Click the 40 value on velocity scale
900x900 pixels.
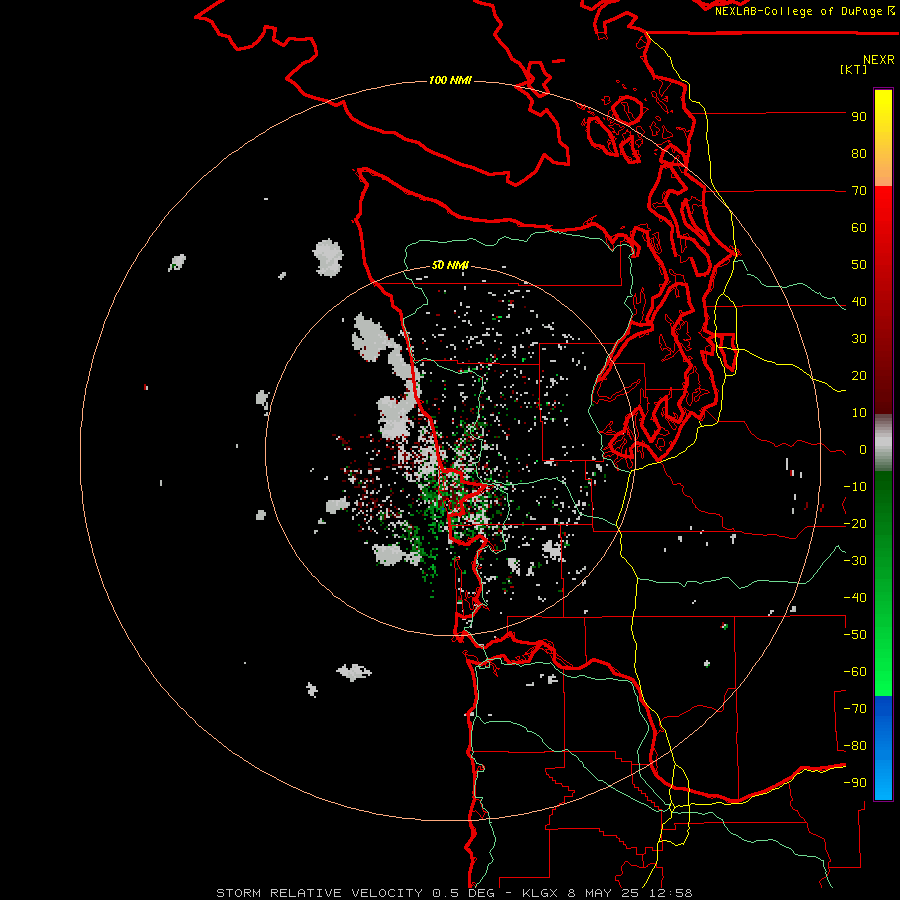859,302
